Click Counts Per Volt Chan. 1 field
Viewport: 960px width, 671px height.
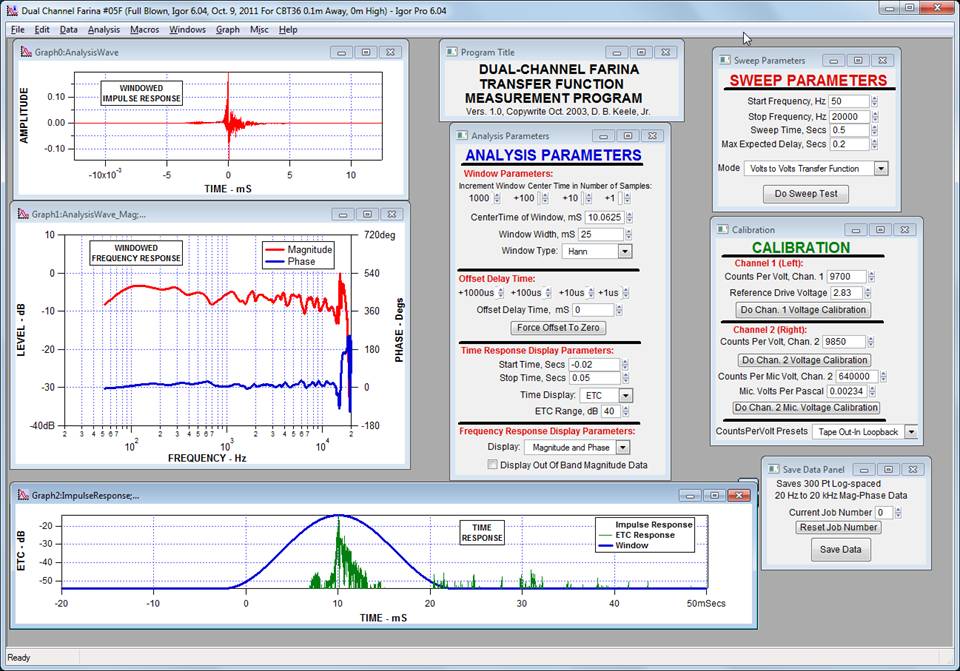click(847, 276)
